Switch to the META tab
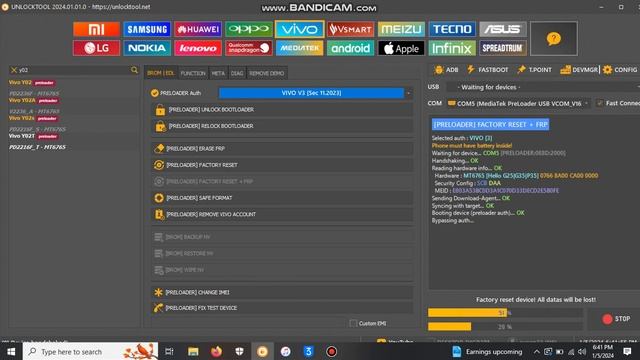Image resolution: width=640 pixels, height=360 pixels. (x=218, y=73)
